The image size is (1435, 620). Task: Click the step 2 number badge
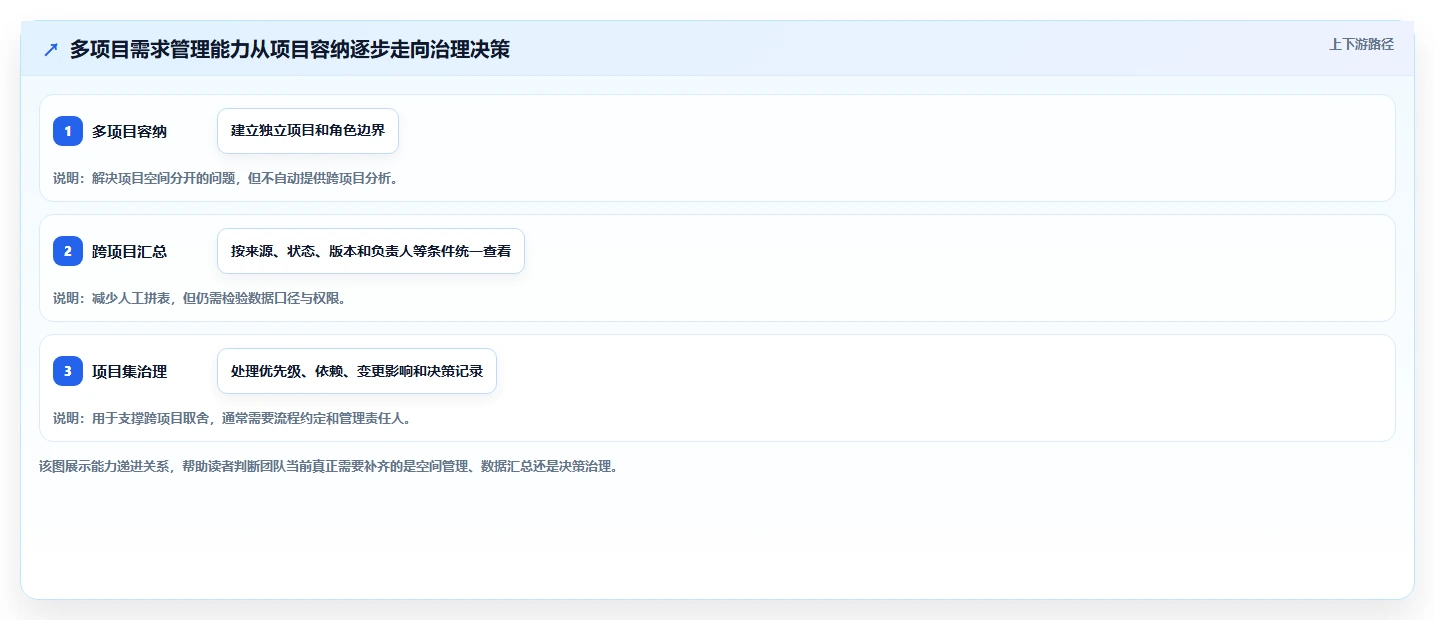pos(68,251)
